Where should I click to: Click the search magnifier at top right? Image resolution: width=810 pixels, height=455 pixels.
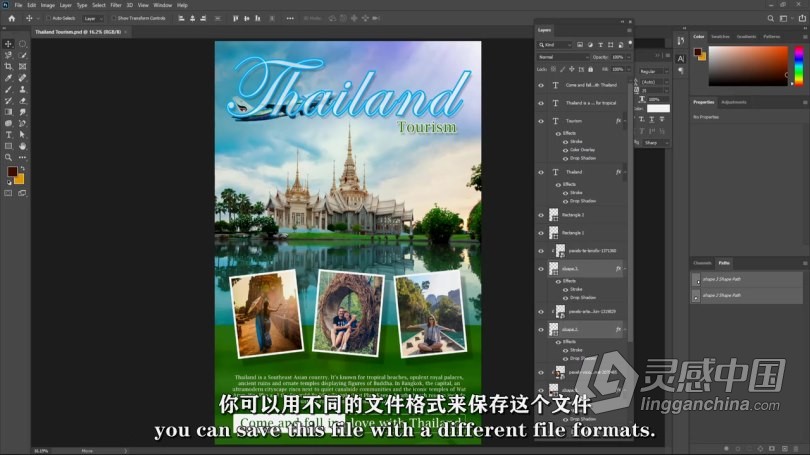click(x=770, y=18)
